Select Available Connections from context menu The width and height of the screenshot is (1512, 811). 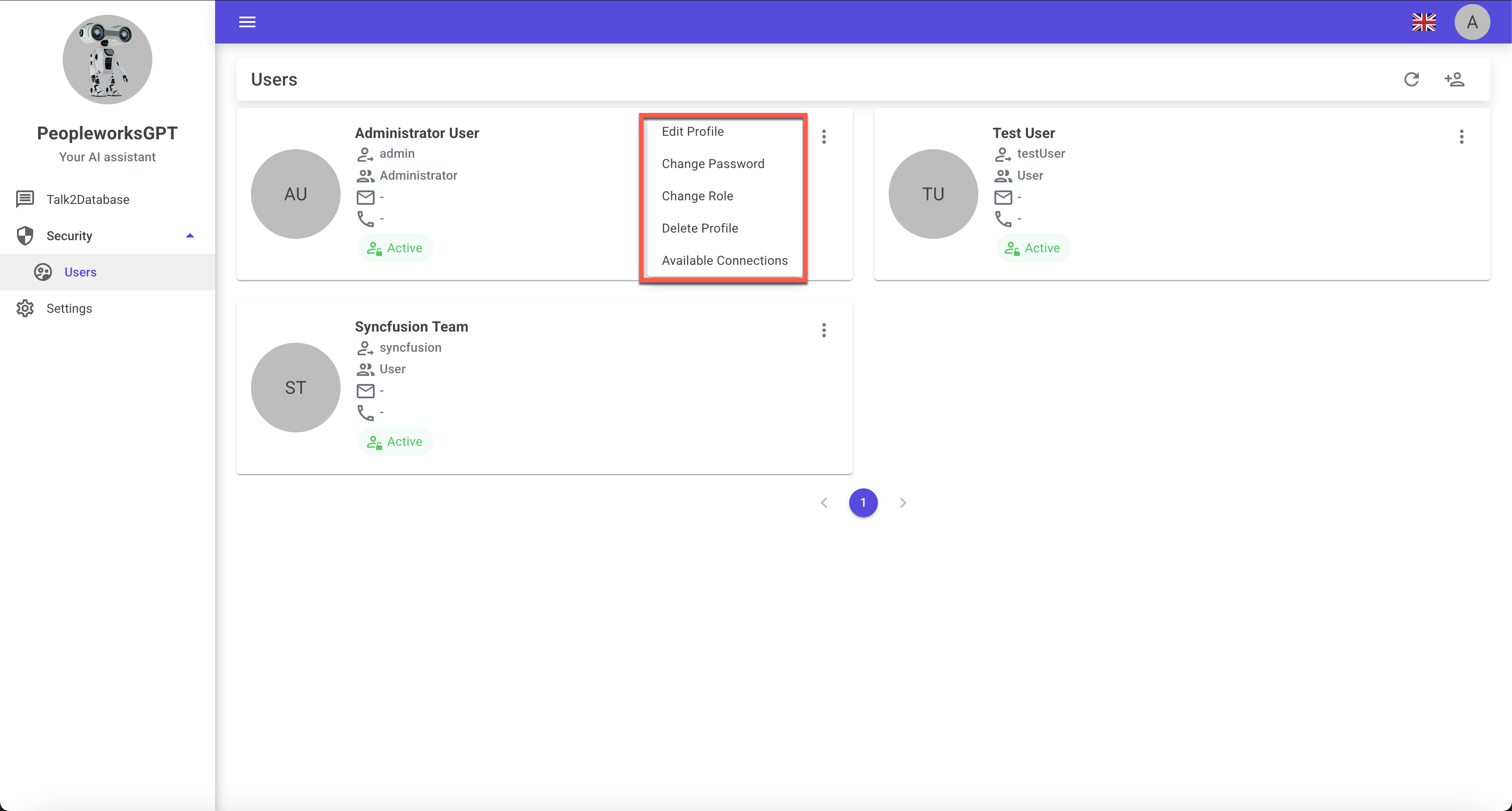pyautogui.click(x=724, y=261)
